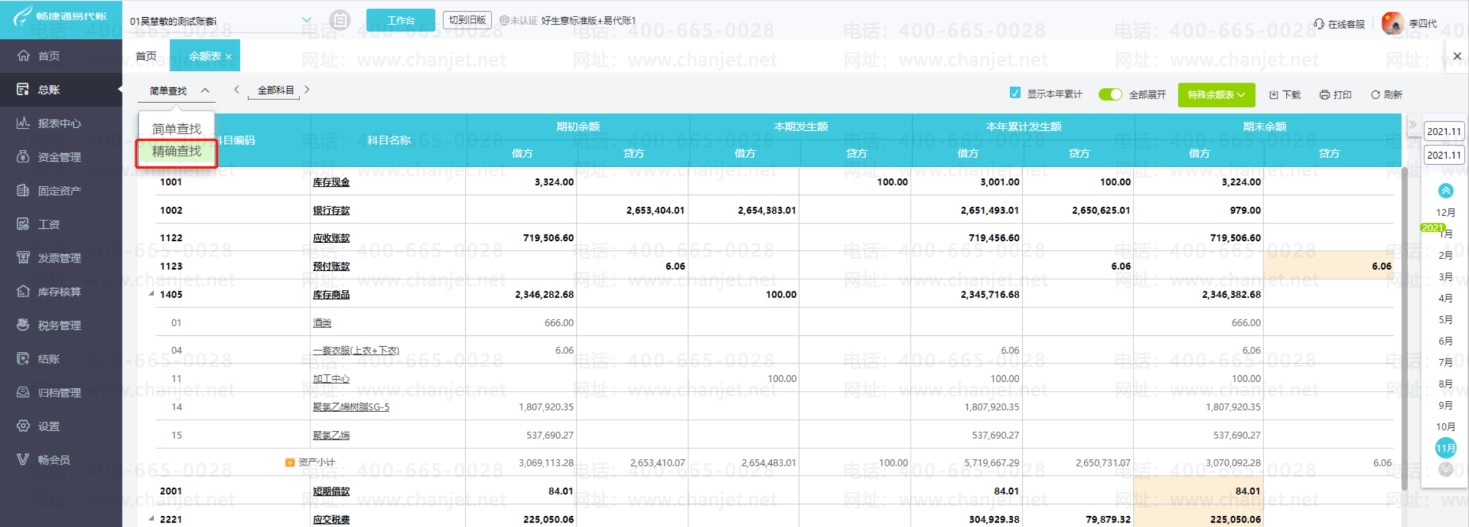This screenshot has width=1469, height=527.
Task: Click end period field 2021.11
Action: (x=1444, y=155)
